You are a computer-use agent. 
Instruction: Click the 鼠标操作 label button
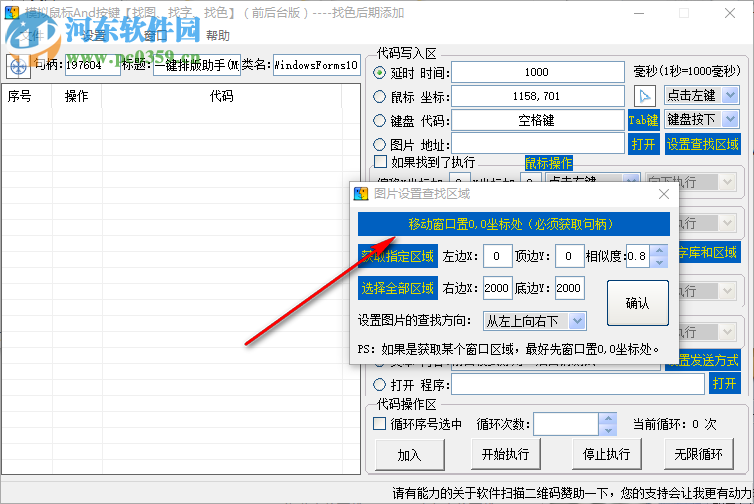point(549,163)
